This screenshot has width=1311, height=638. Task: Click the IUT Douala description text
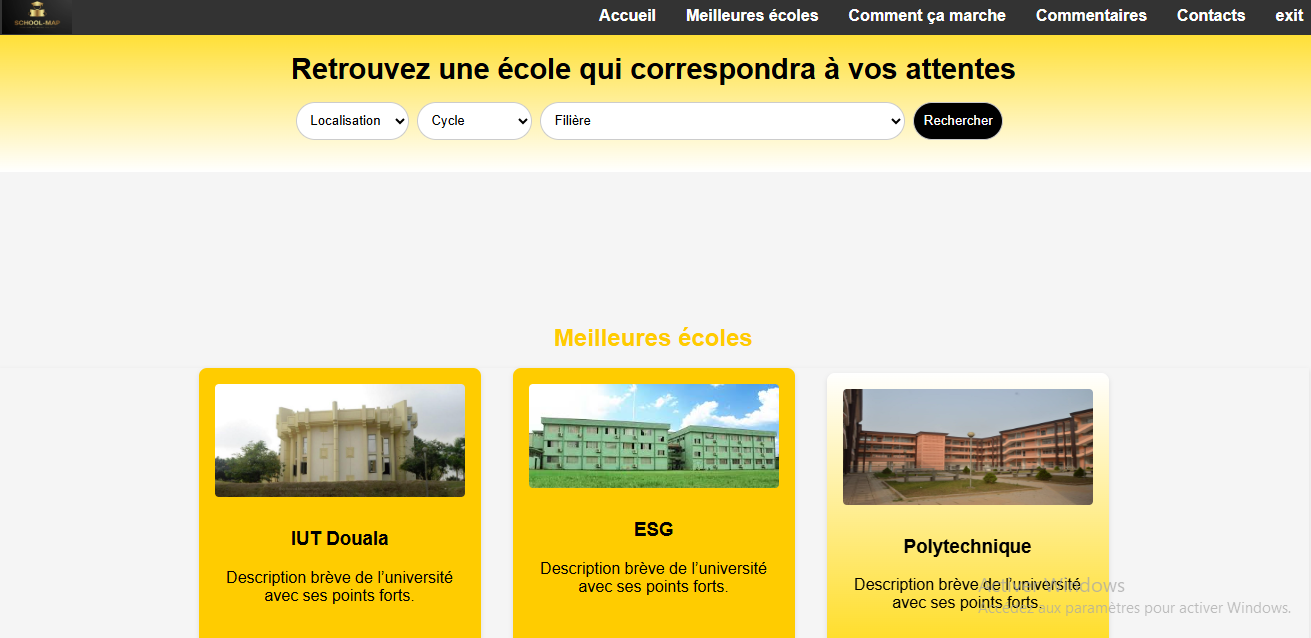click(x=340, y=586)
